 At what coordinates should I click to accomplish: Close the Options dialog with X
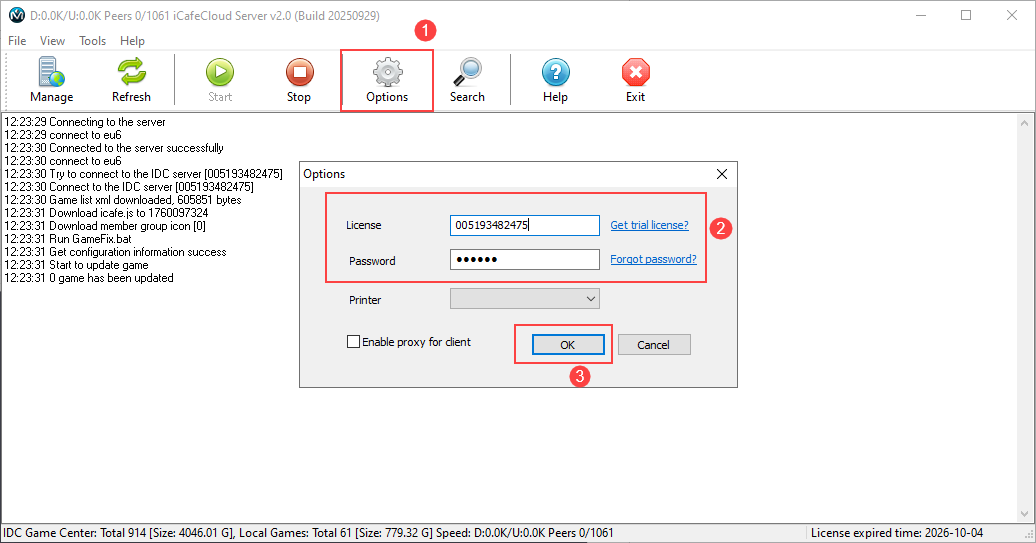[722, 174]
